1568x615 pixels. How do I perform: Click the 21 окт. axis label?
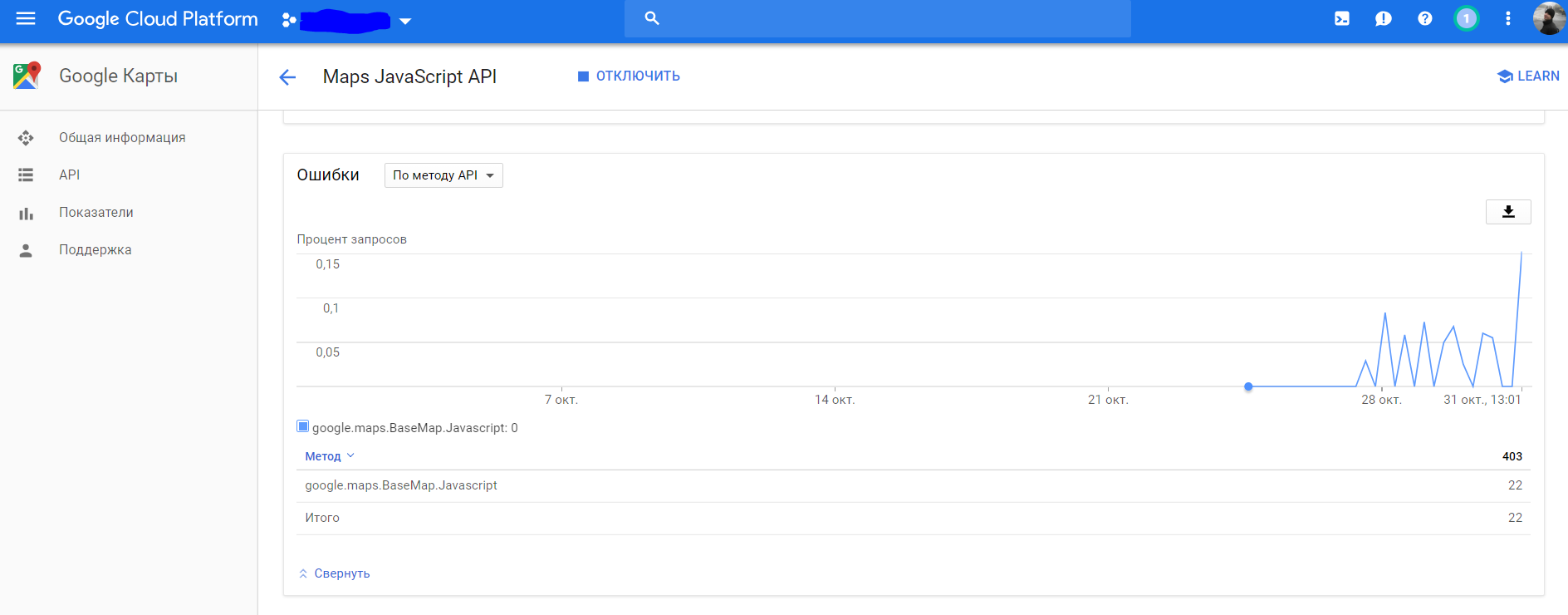point(1108,400)
